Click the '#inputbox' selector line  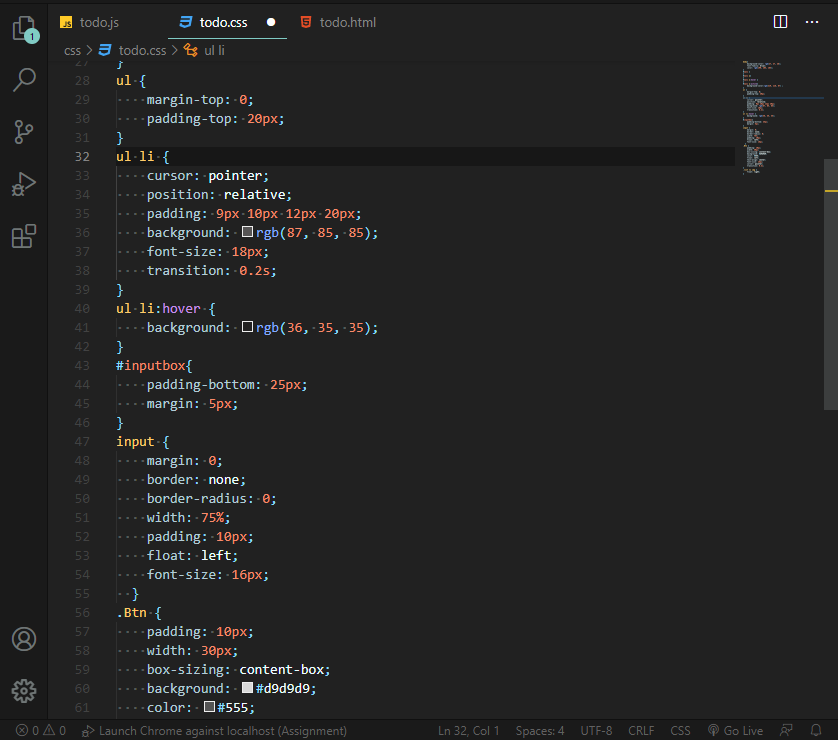click(x=154, y=365)
